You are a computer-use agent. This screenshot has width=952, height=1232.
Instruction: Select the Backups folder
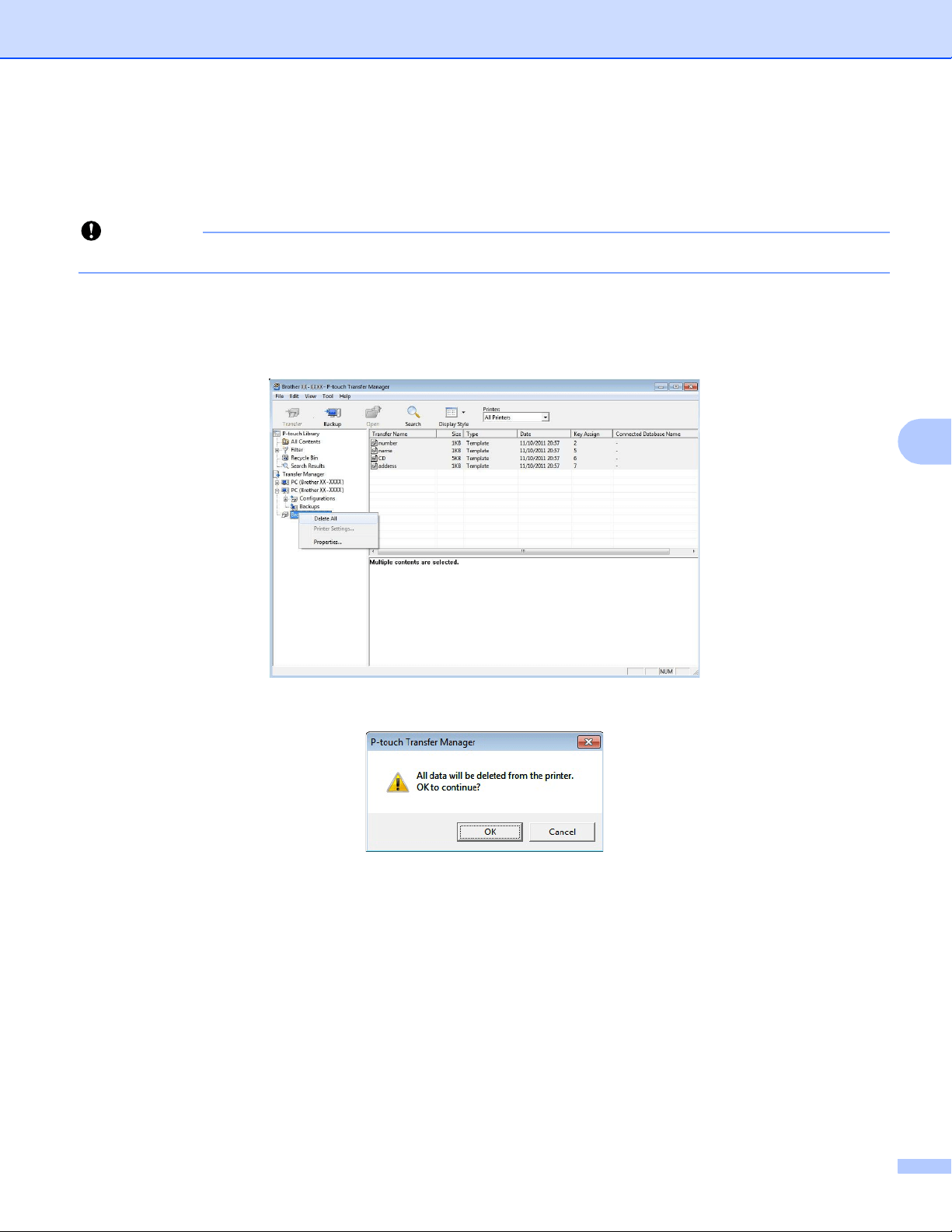[x=309, y=507]
